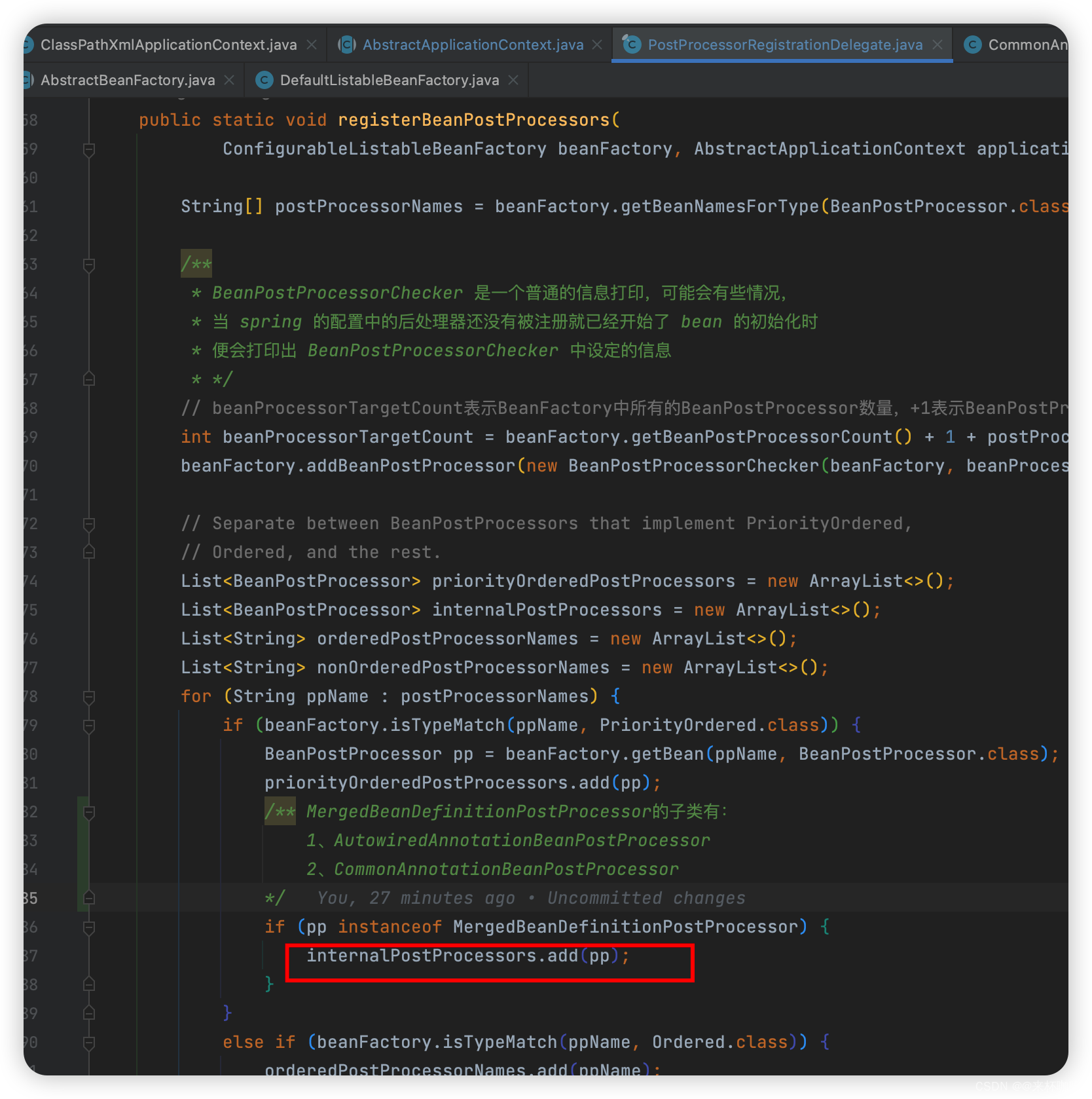Collapse Javadoc fold at /** BeanPostProcessorChecker comment
Screen dimensions: 1092x1099
tap(90, 265)
